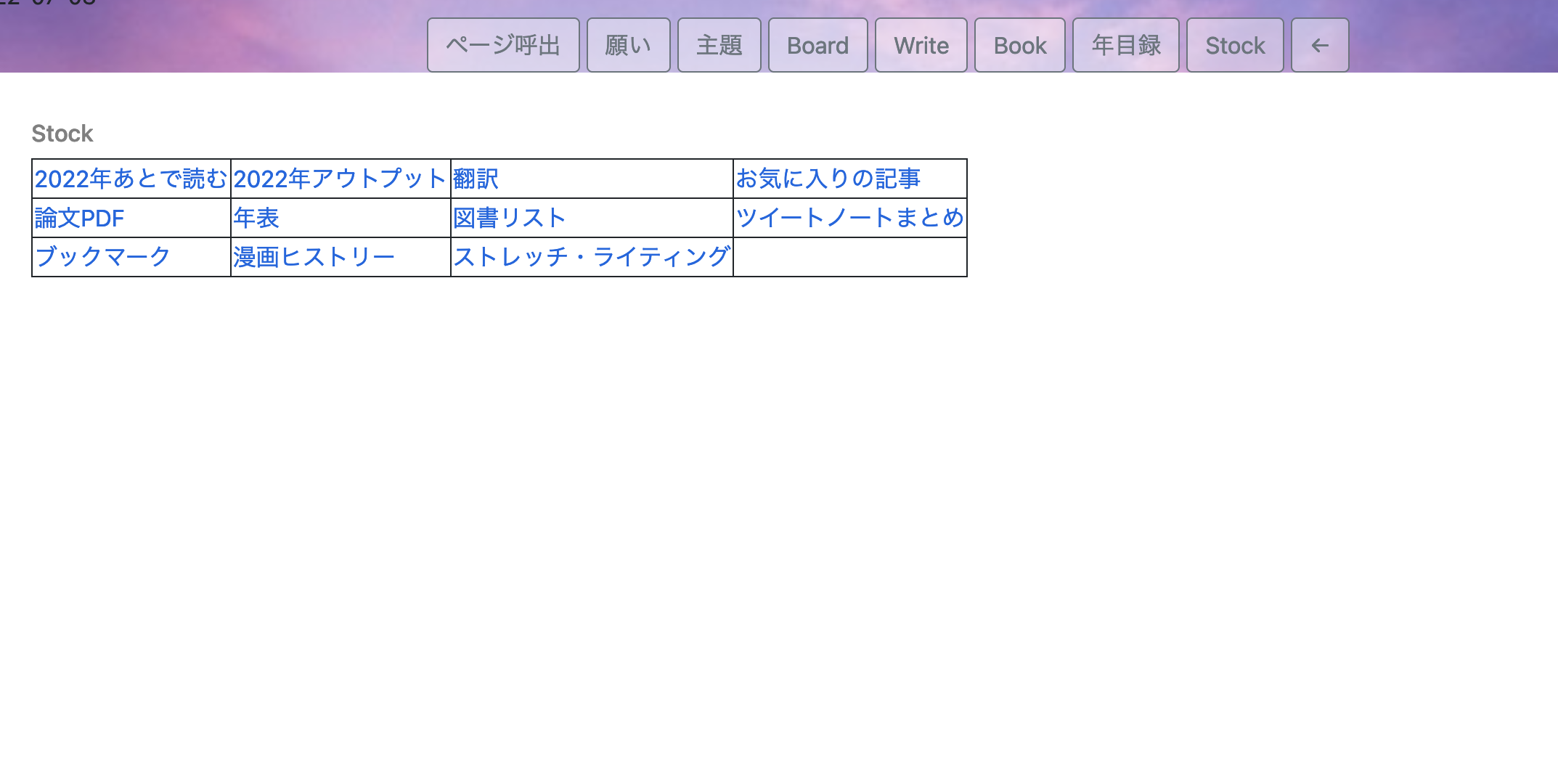
Task: Navigate to the Board page
Action: click(817, 45)
